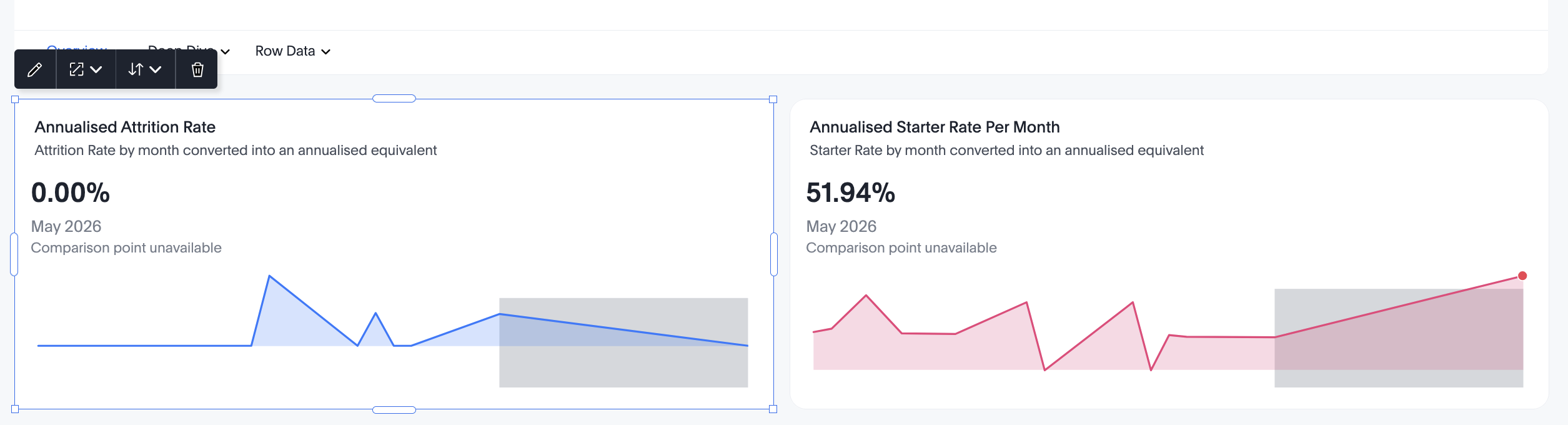Screen dimensions: 1568x425
Task: Select the top-left corner handle of the tile
Action: click(15, 99)
